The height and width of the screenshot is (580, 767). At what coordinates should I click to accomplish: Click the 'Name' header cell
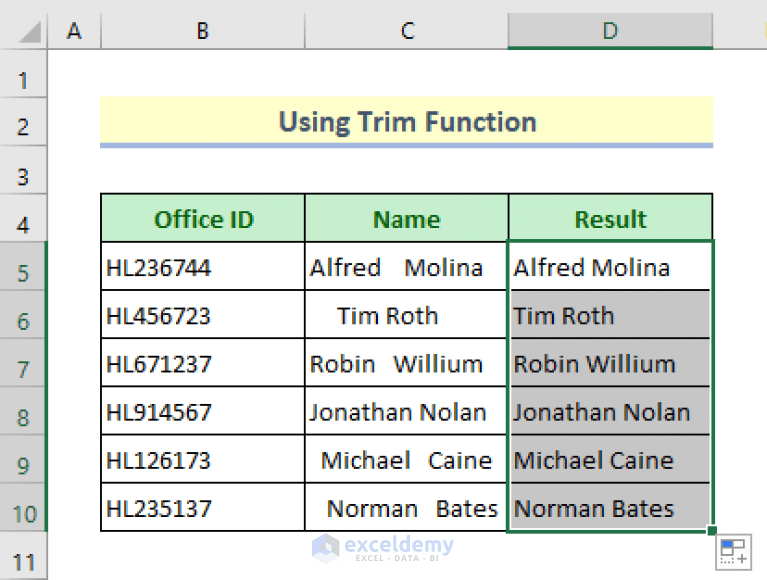406,218
